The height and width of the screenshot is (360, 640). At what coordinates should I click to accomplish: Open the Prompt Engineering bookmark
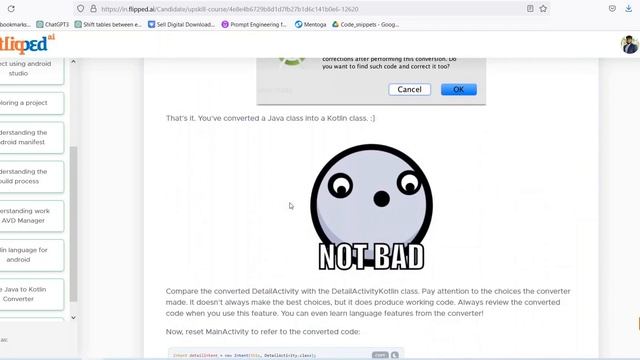254,24
